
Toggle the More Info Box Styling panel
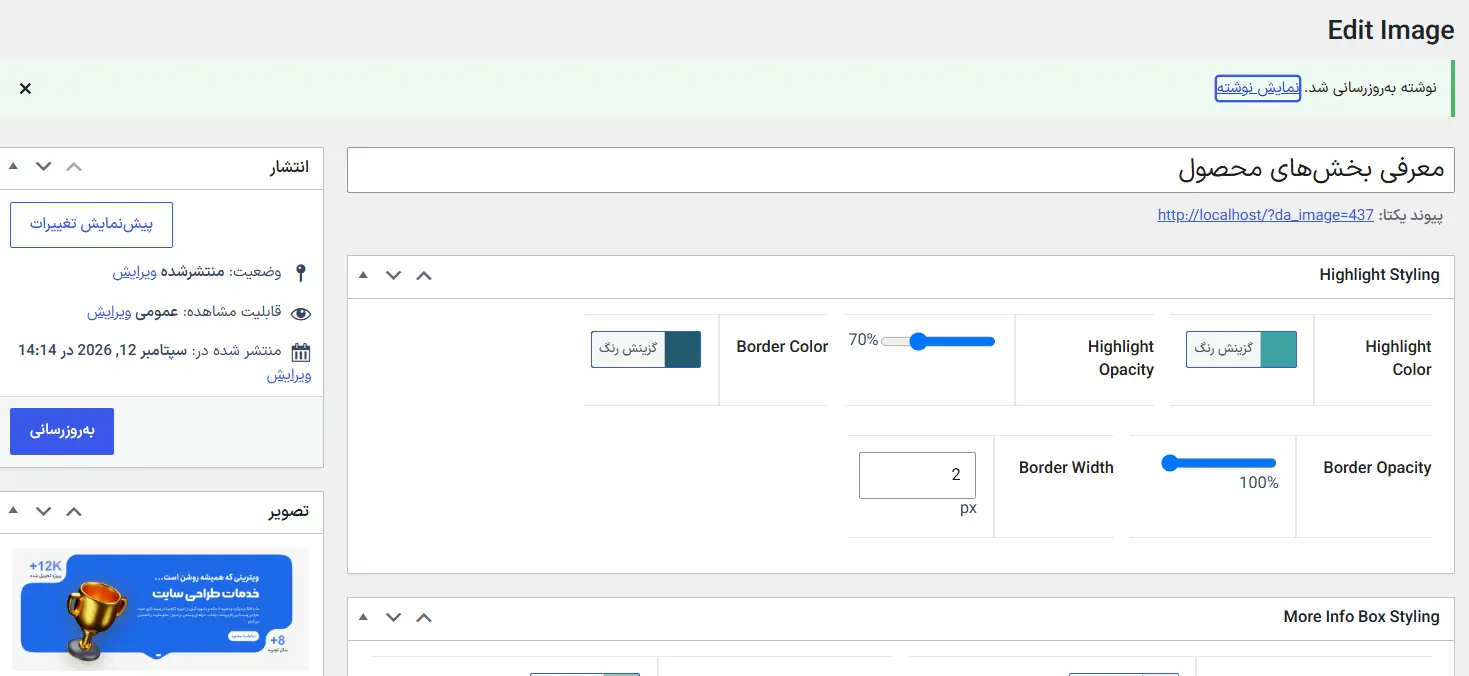point(363,617)
